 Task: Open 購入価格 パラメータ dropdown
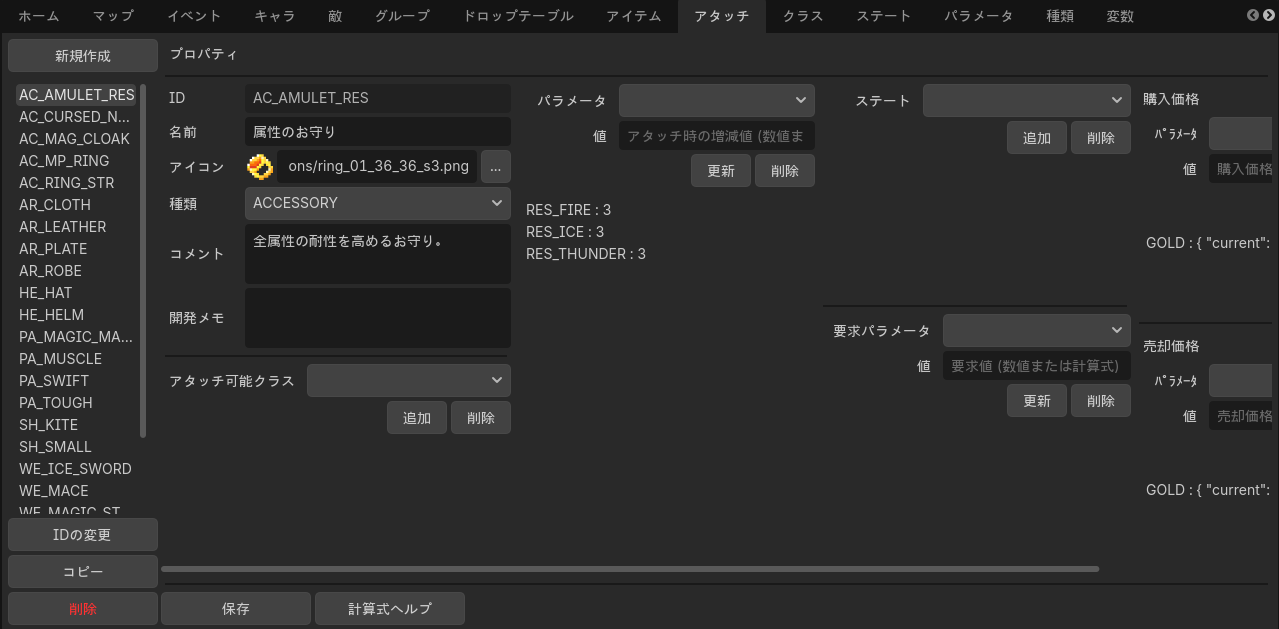(x=1241, y=132)
